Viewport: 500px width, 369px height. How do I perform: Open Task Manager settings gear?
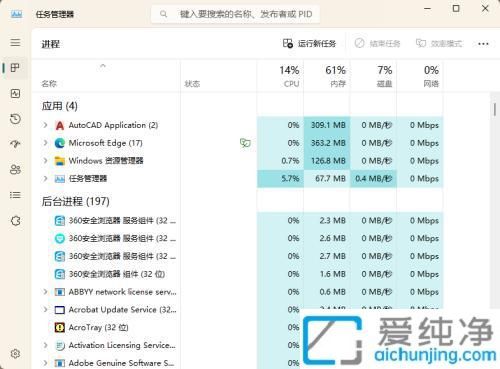click(x=15, y=353)
